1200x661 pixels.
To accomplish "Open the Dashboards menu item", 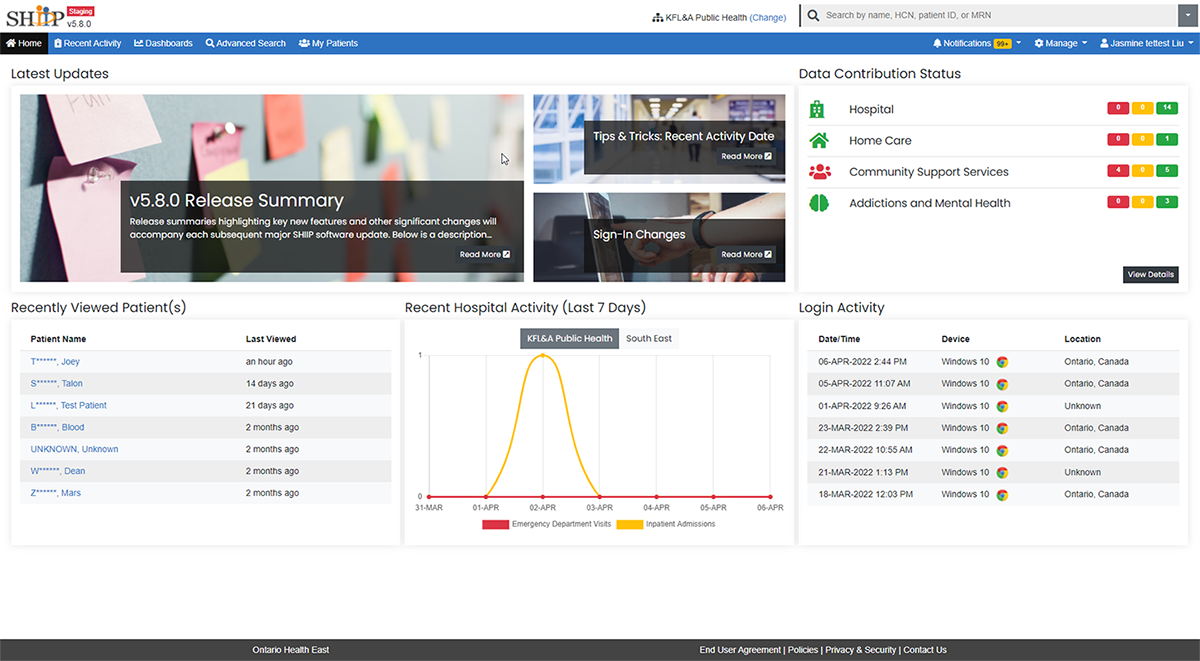I will point(163,43).
